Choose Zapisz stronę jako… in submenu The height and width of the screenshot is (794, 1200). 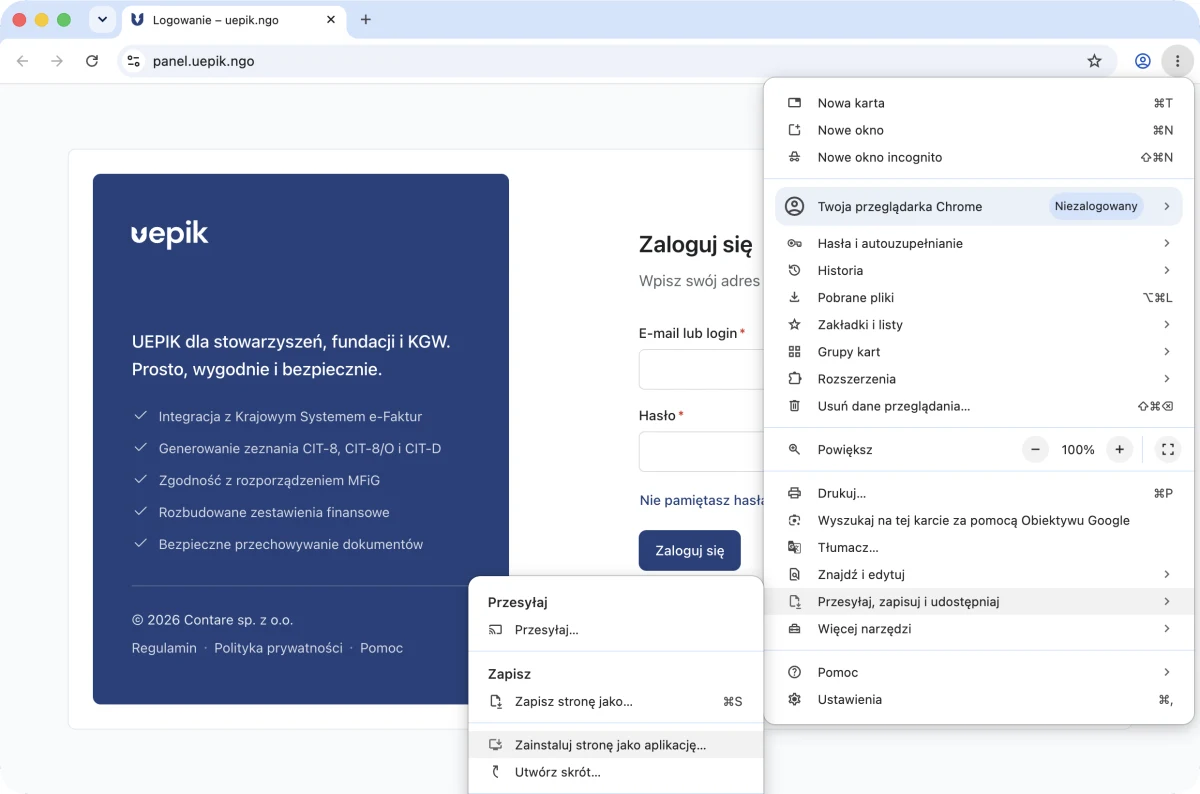tap(616, 702)
